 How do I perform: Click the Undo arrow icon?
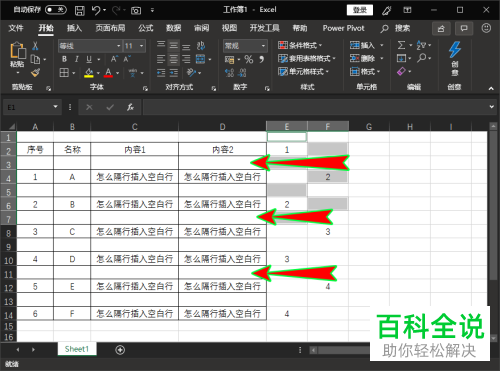(x=96, y=10)
